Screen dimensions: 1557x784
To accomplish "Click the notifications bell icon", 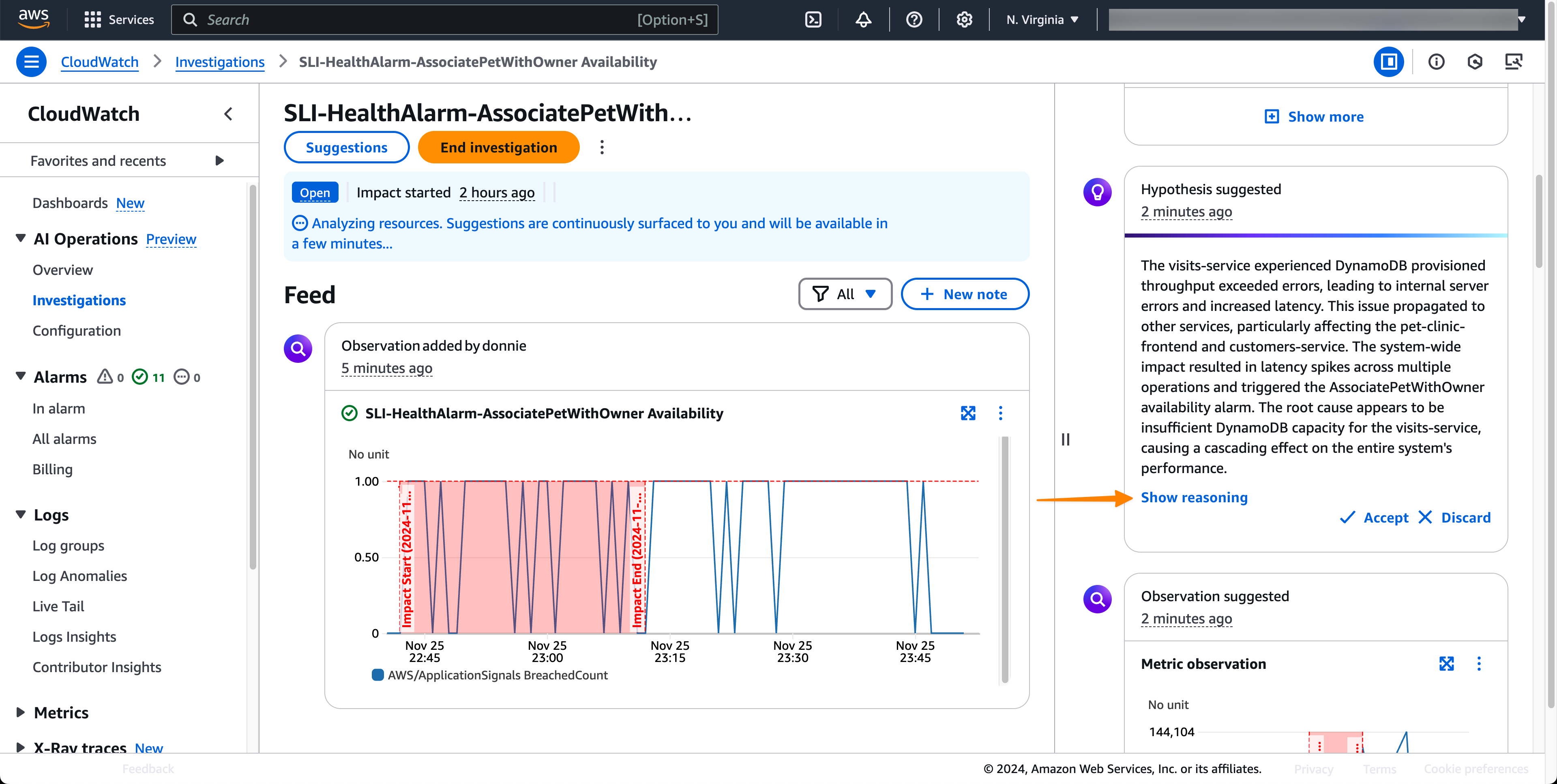I will [863, 20].
